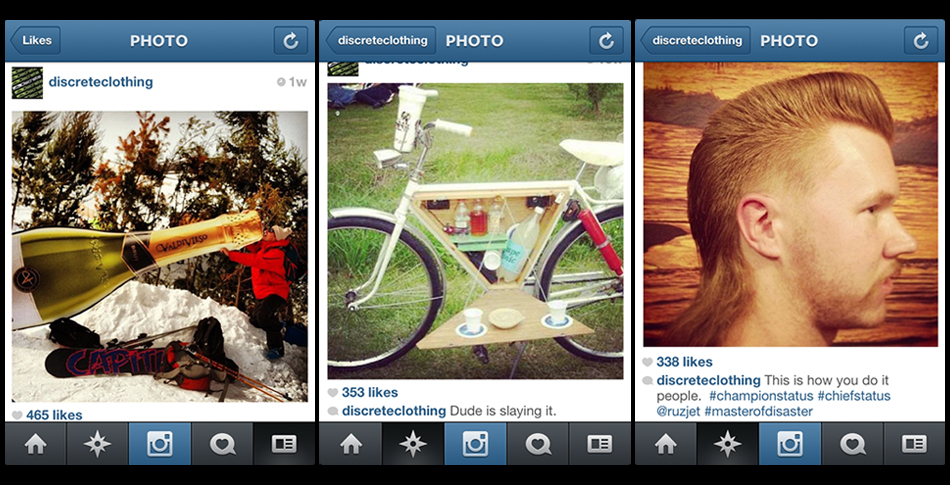The width and height of the screenshot is (950, 485).
Task: Tap the refresh icon in the left screen header
Action: (x=291, y=41)
